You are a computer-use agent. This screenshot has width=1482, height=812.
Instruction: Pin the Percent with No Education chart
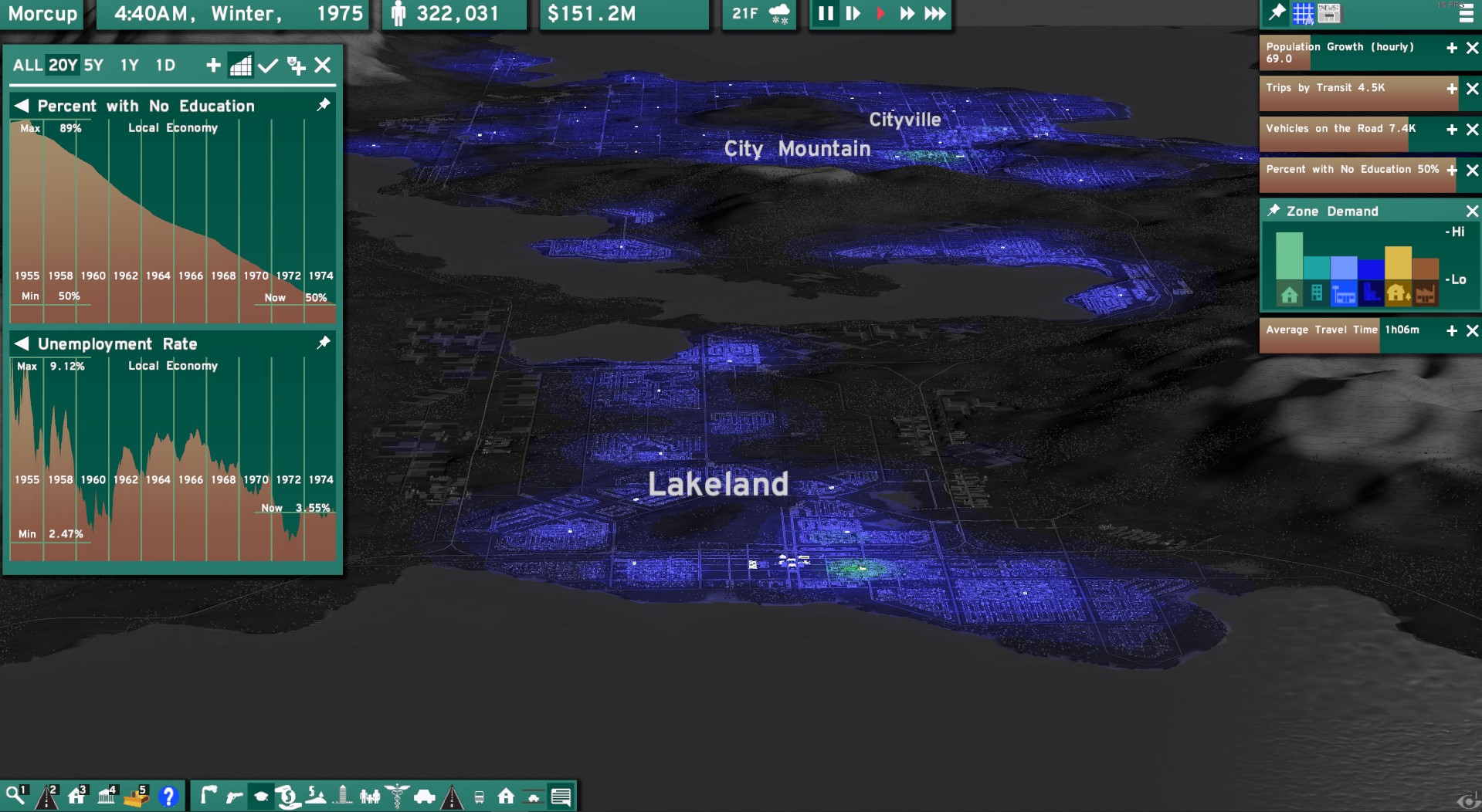click(x=324, y=104)
